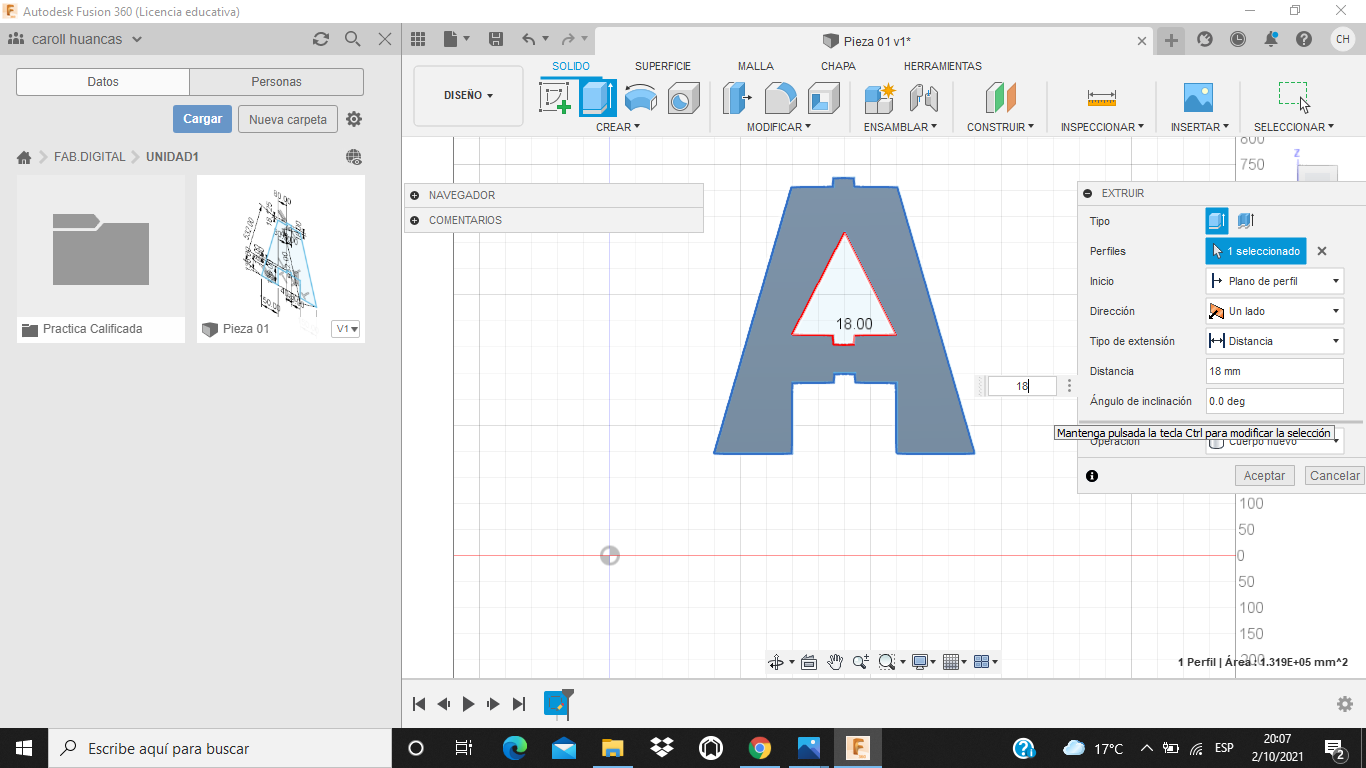Screen dimensions: 1366x768
Task: Switch to the MALLA tab
Action: [x=756, y=66]
